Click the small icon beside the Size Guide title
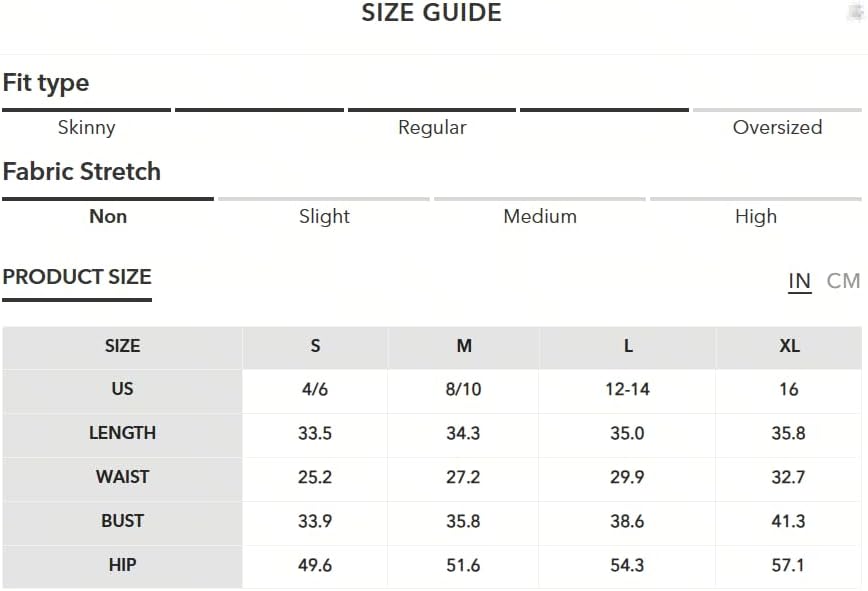 click(x=855, y=12)
